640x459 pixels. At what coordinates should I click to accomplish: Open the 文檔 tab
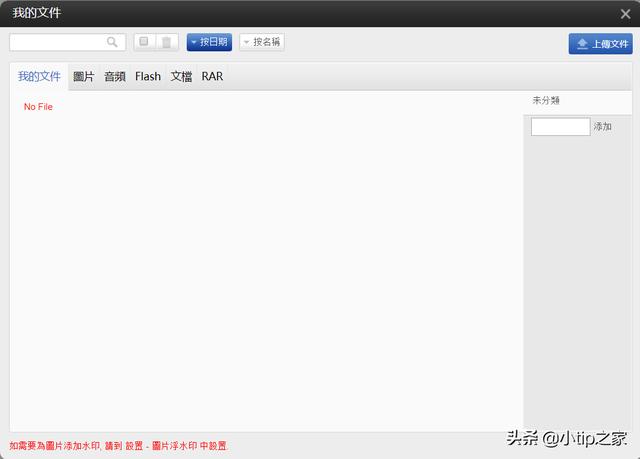(181, 76)
